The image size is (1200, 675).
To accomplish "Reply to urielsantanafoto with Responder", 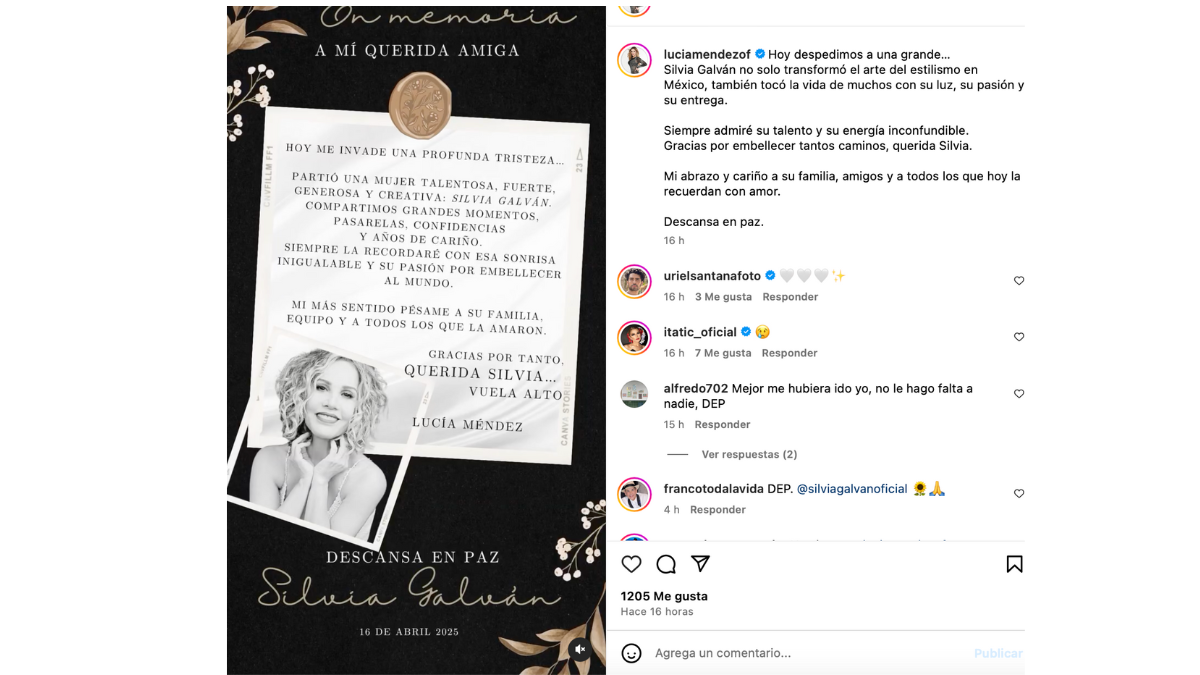I will pyautogui.click(x=790, y=297).
